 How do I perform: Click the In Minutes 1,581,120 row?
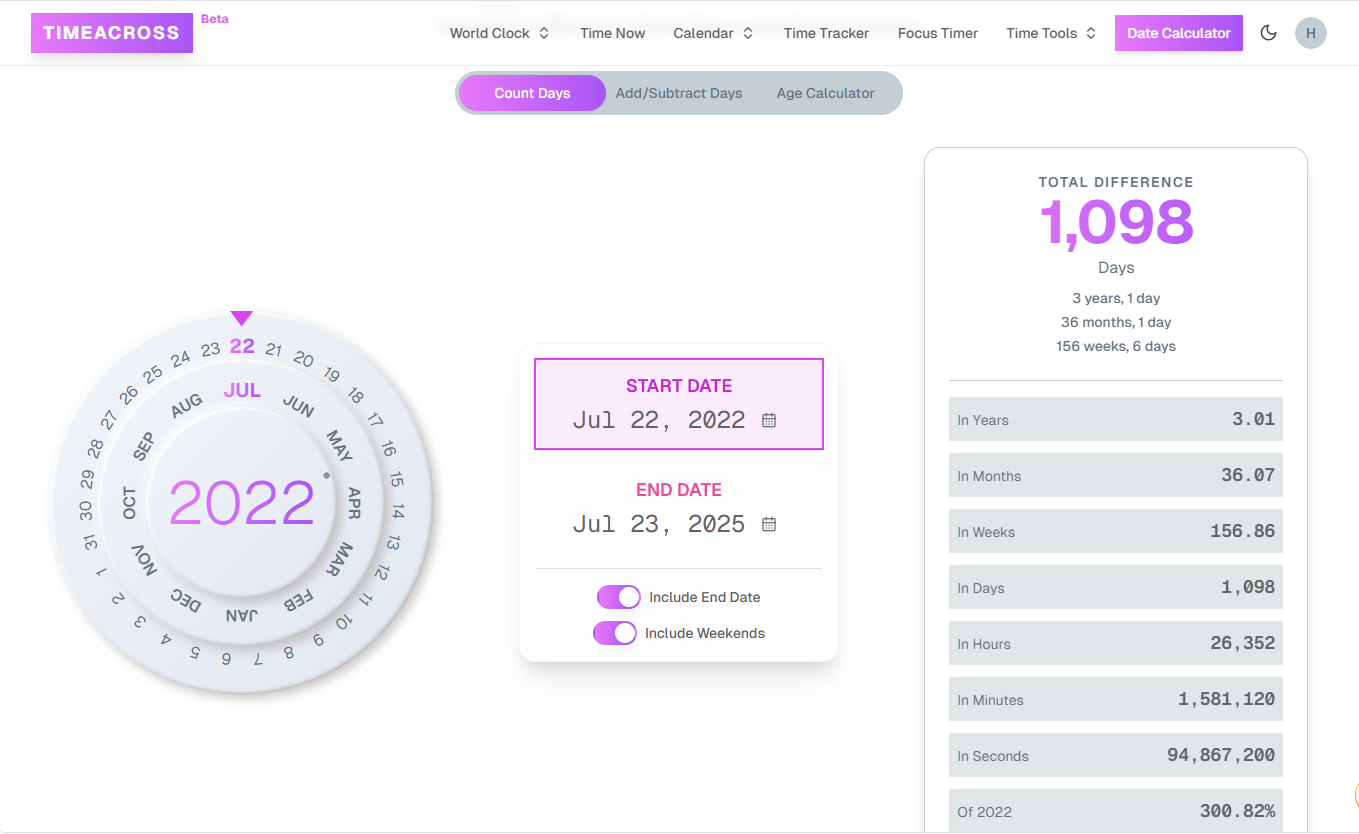1116,700
